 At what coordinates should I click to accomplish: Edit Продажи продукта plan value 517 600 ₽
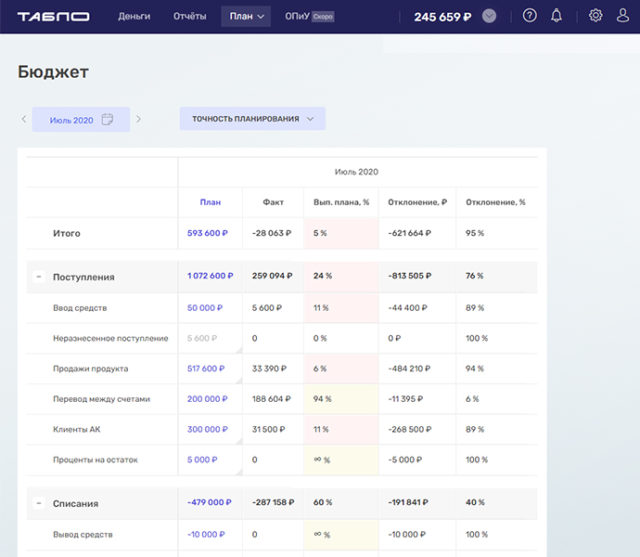pos(207,368)
